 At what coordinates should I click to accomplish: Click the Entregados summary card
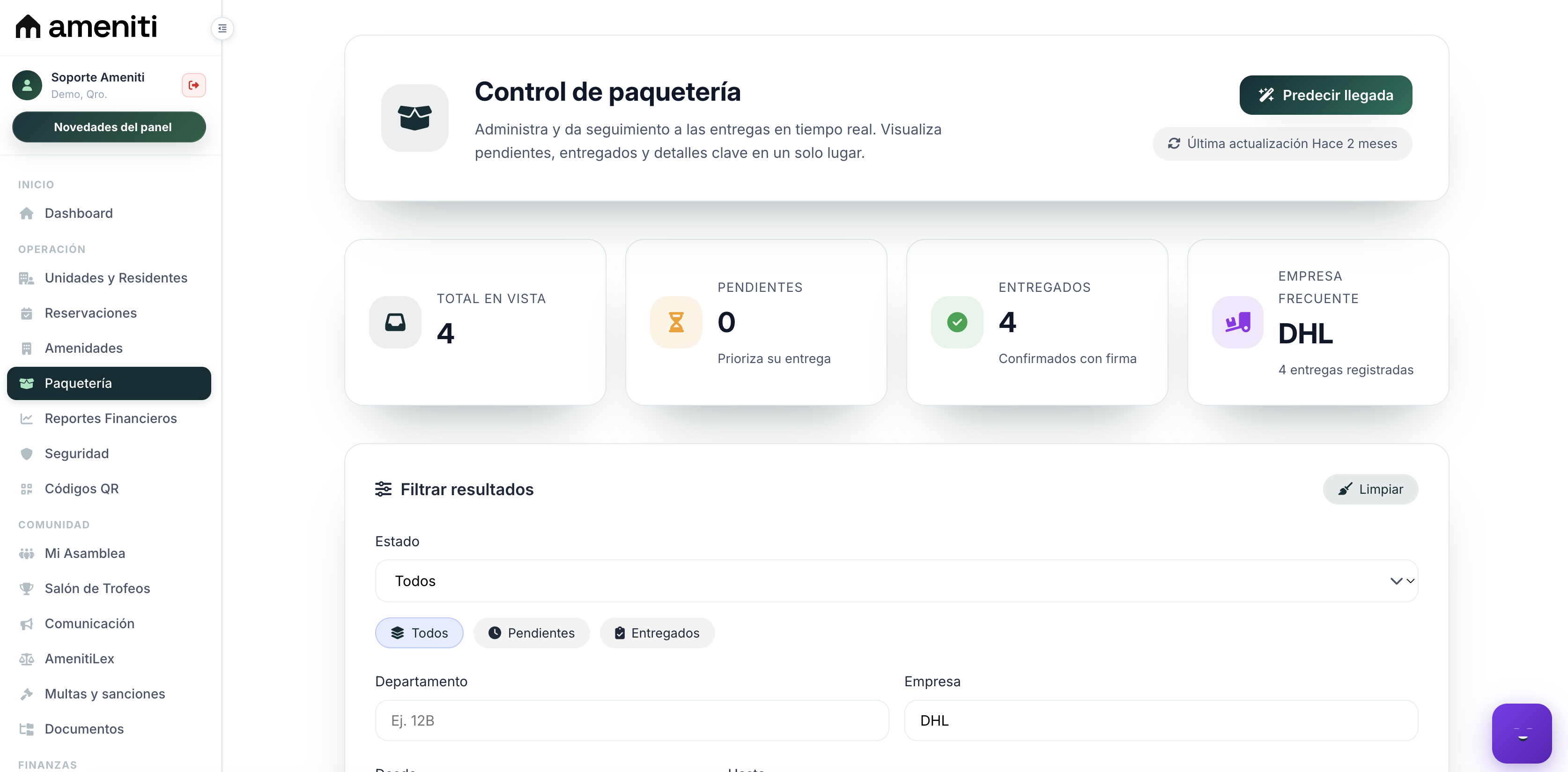[1036, 322]
